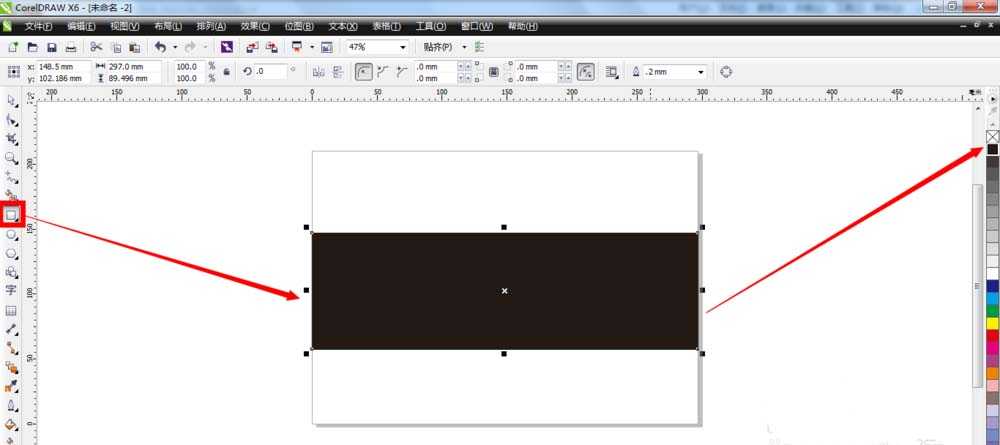This screenshot has width=1000, height=445.
Task: Expand the 贴齐(P) snap dropdown
Action: pos(464,47)
